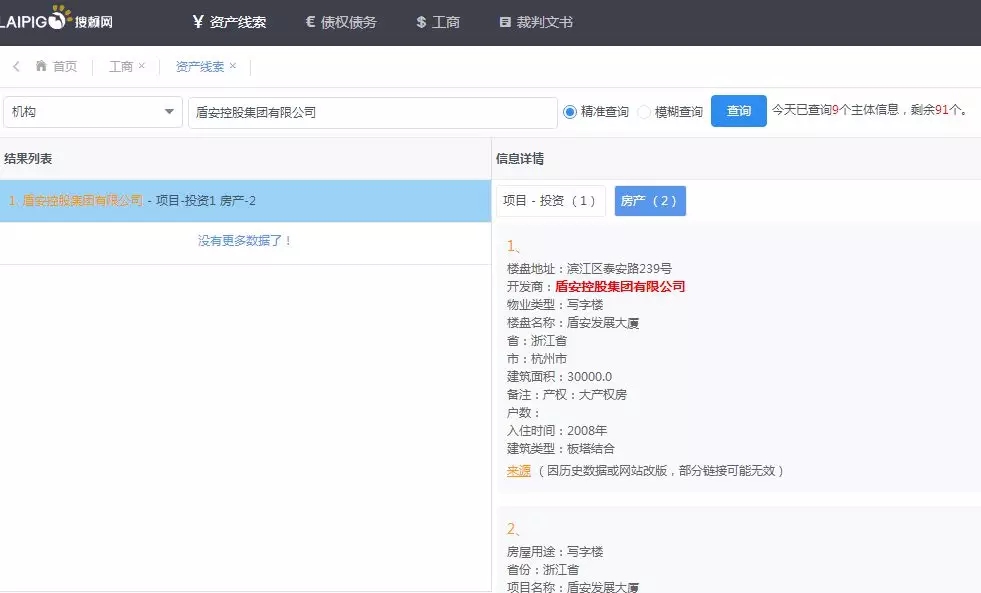Click the back arrow in tab bar
Viewport: 981px width, 593px height.
click(x=16, y=66)
